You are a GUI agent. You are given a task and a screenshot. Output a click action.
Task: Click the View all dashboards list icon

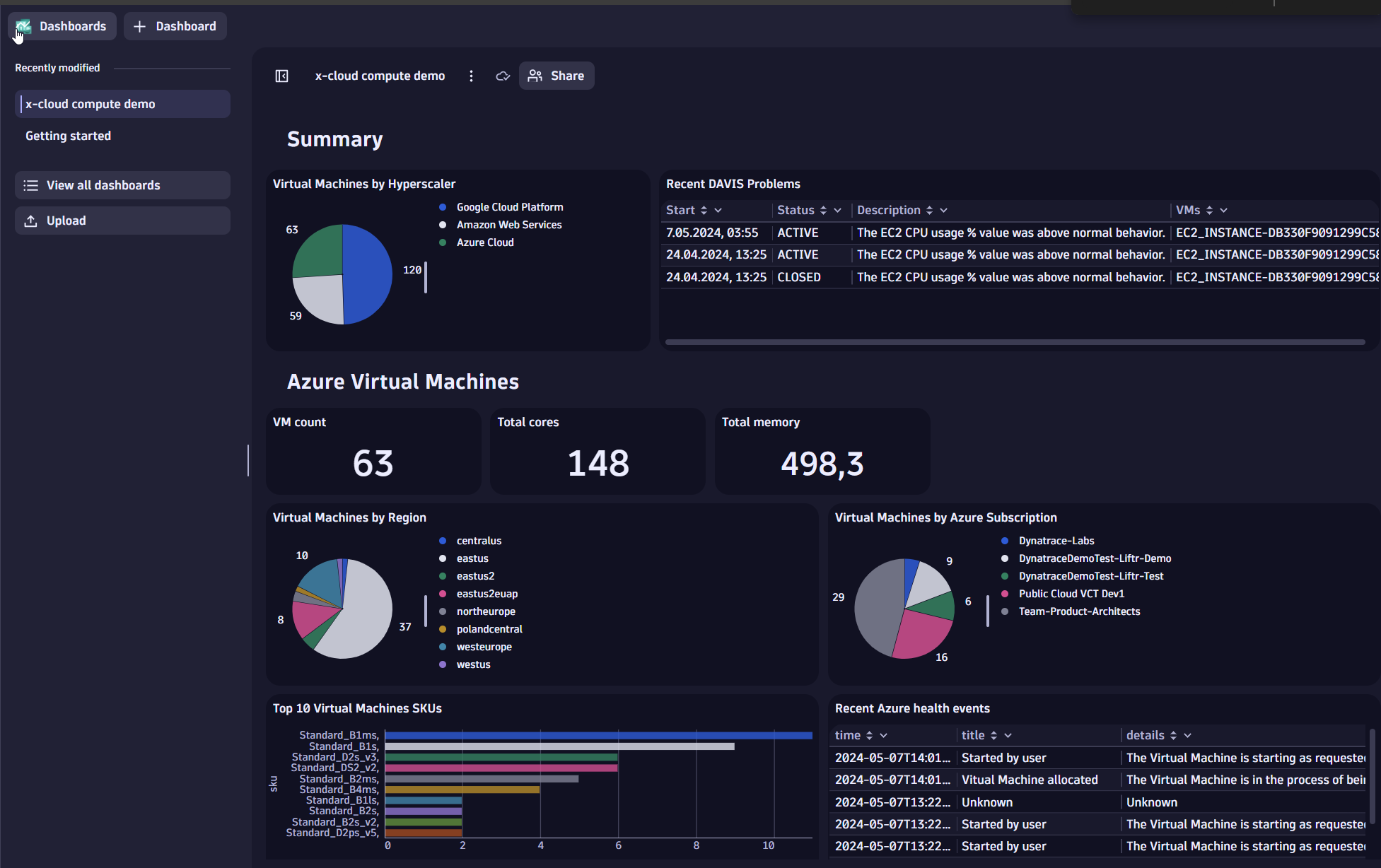click(x=31, y=185)
